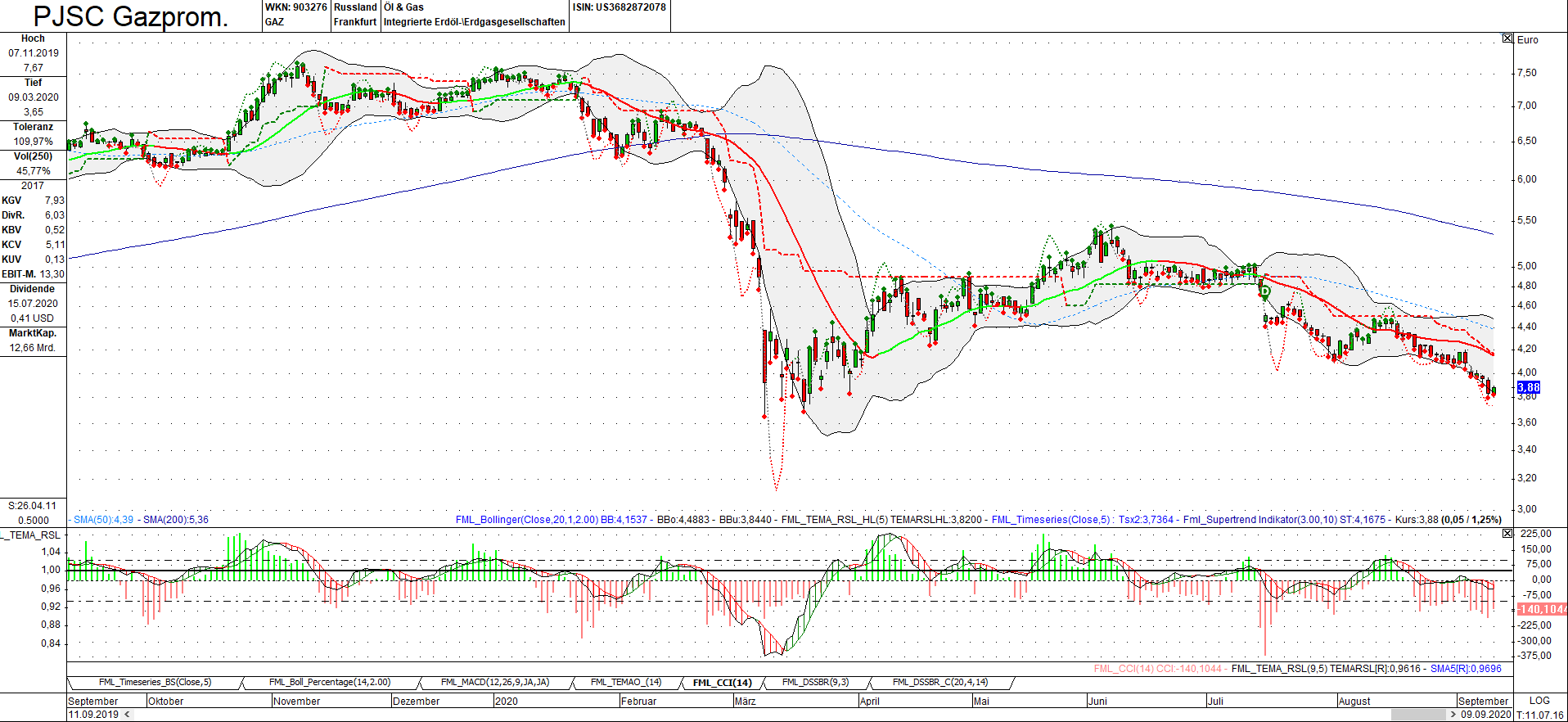1568x722 pixels.
Task: Click the Russland country label
Action: (x=355, y=7)
